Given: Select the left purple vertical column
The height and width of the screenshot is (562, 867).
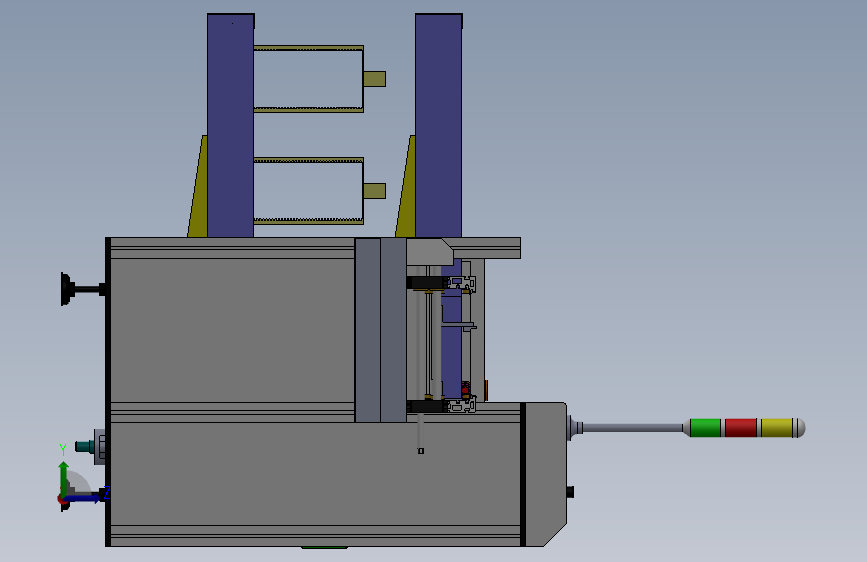Looking at the screenshot, I should pyautogui.click(x=231, y=126).
